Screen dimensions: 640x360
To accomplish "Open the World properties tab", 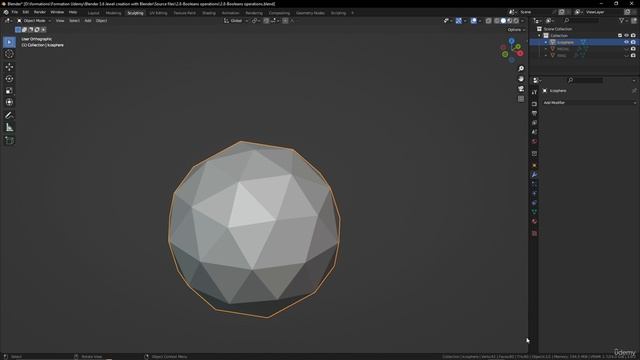I will (x=534, y=142).
